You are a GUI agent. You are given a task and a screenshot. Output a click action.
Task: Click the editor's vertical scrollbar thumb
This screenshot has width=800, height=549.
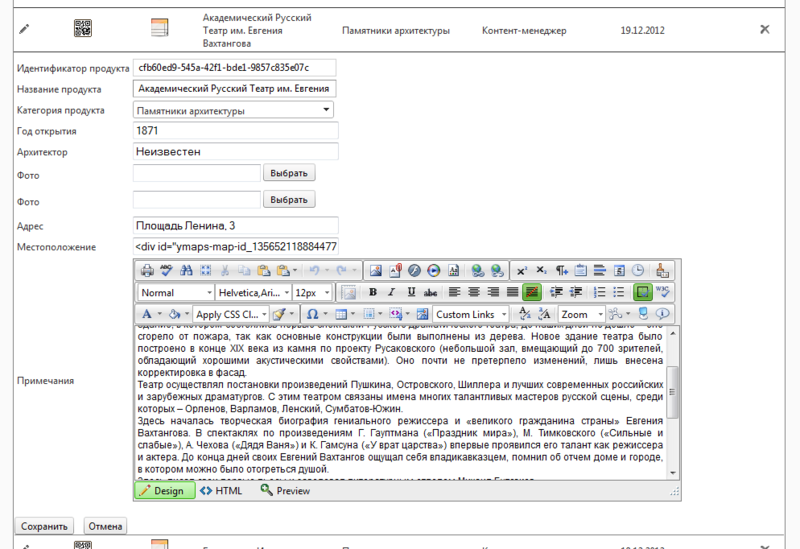pos(672,392)
